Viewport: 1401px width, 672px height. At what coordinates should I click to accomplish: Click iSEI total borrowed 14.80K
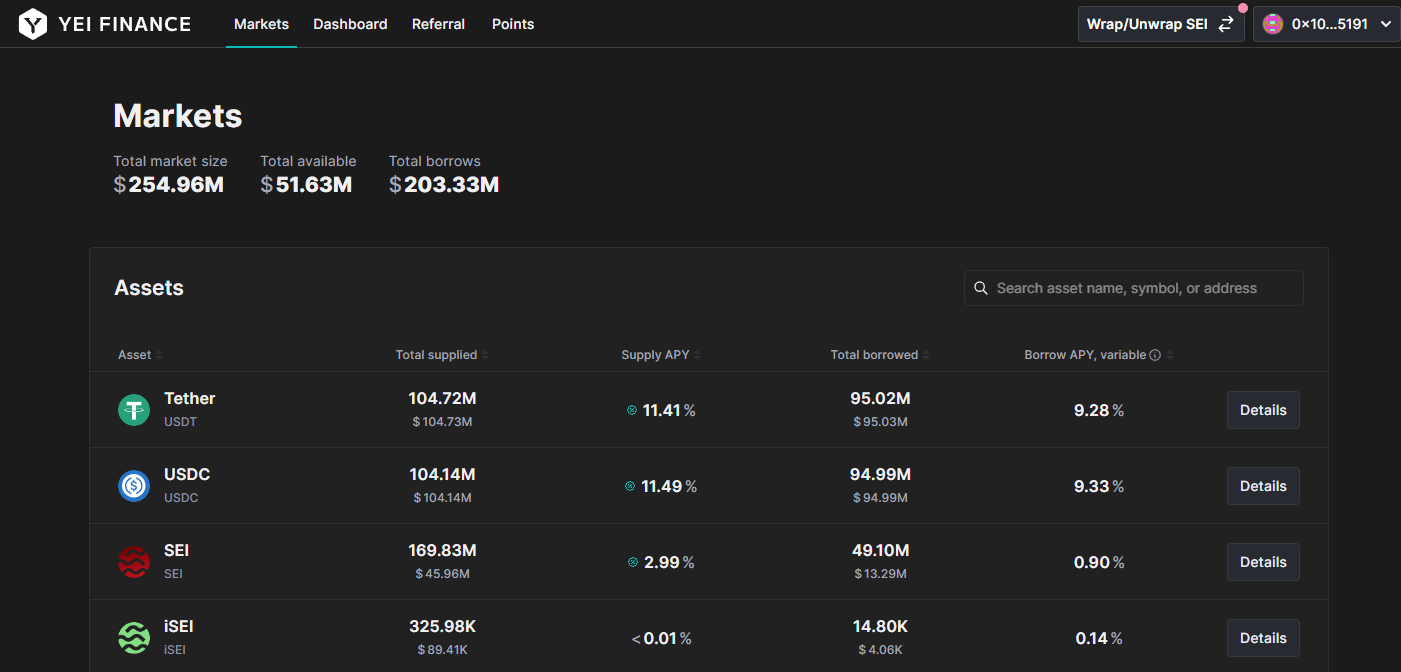tap(880, 627)
